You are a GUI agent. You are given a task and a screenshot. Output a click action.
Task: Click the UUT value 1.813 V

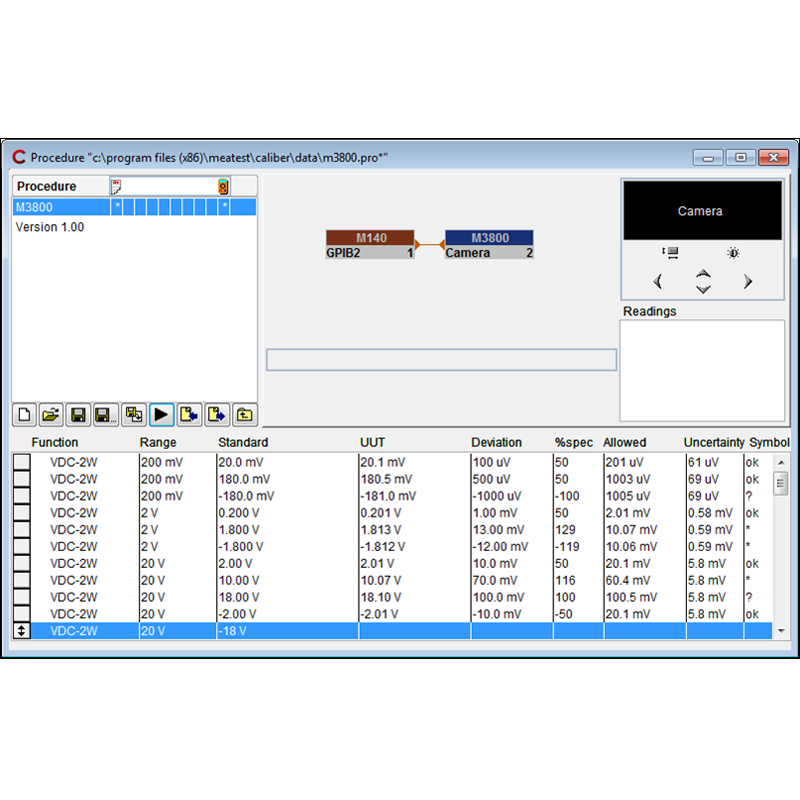coord(381,530)
